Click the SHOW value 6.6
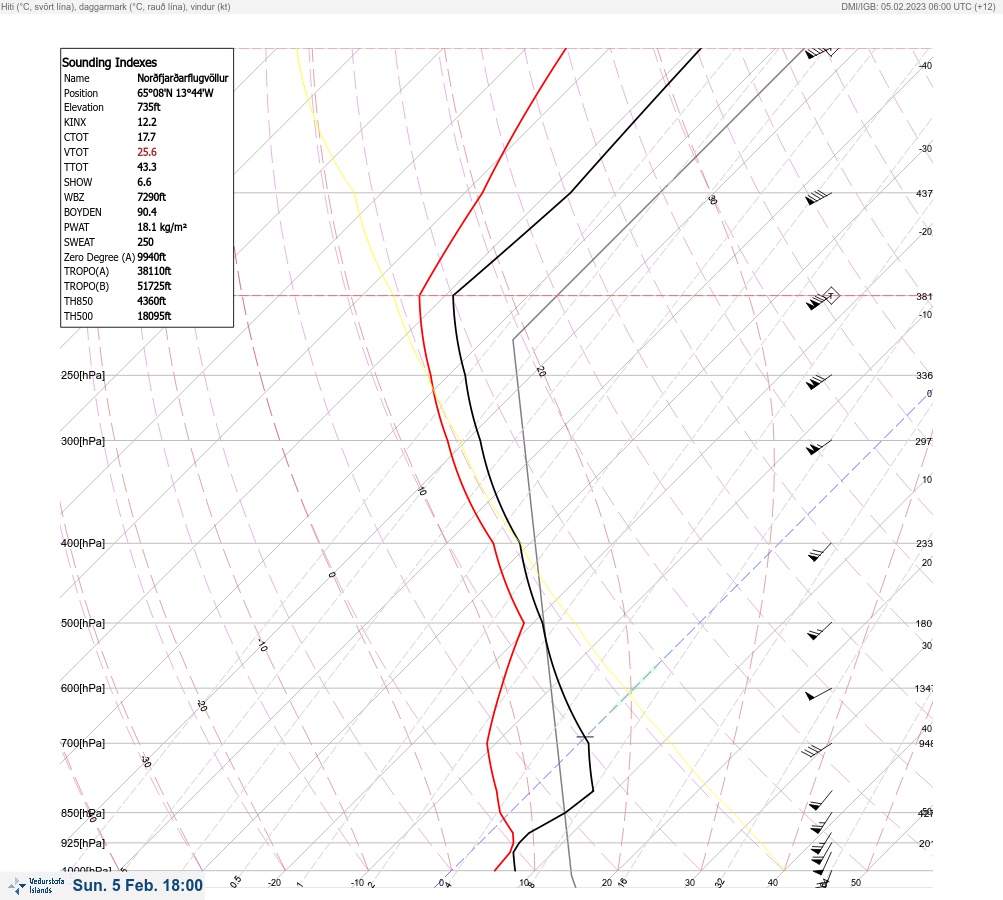The width and height of the screenshot is (1003, 900). click(144, 182)
